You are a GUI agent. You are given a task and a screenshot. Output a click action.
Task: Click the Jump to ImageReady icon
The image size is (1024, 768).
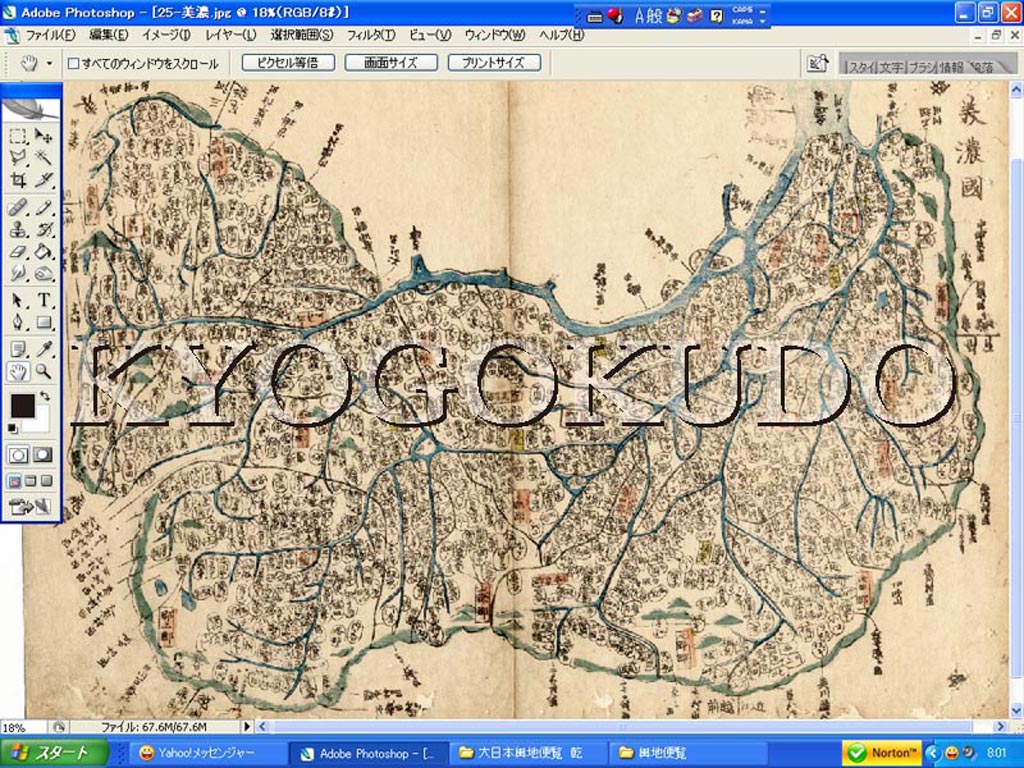click(x=30, y=506)
